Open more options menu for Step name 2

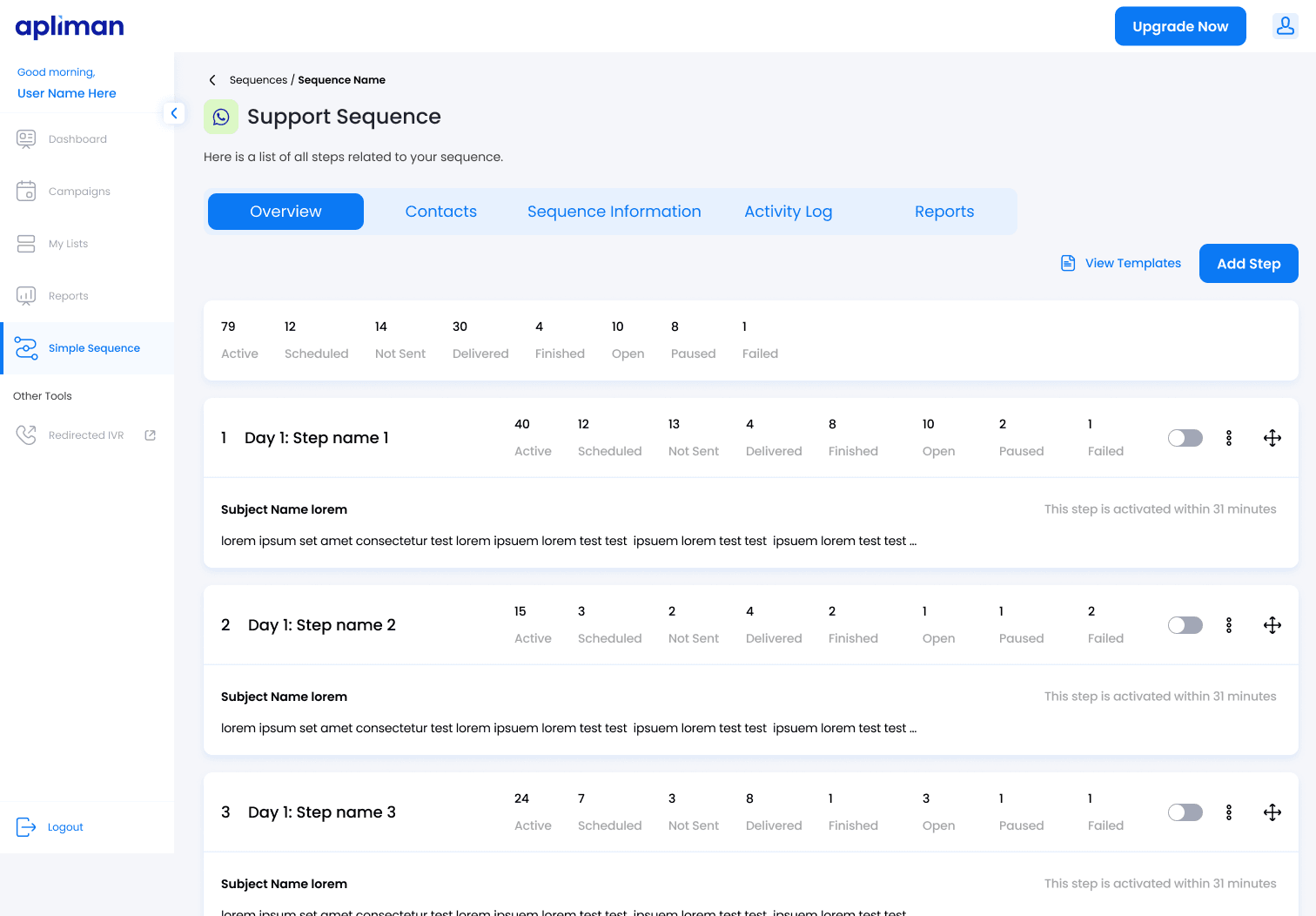point(1229,625)
